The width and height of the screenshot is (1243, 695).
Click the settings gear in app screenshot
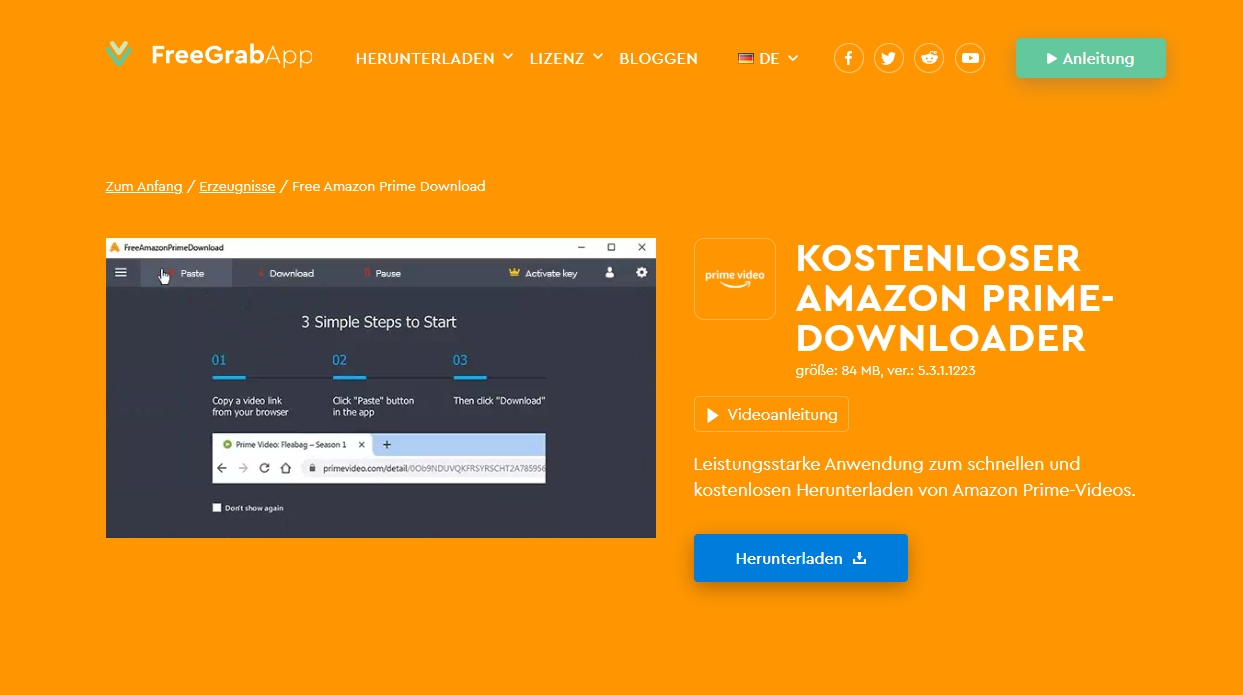[x=641, y=272]
